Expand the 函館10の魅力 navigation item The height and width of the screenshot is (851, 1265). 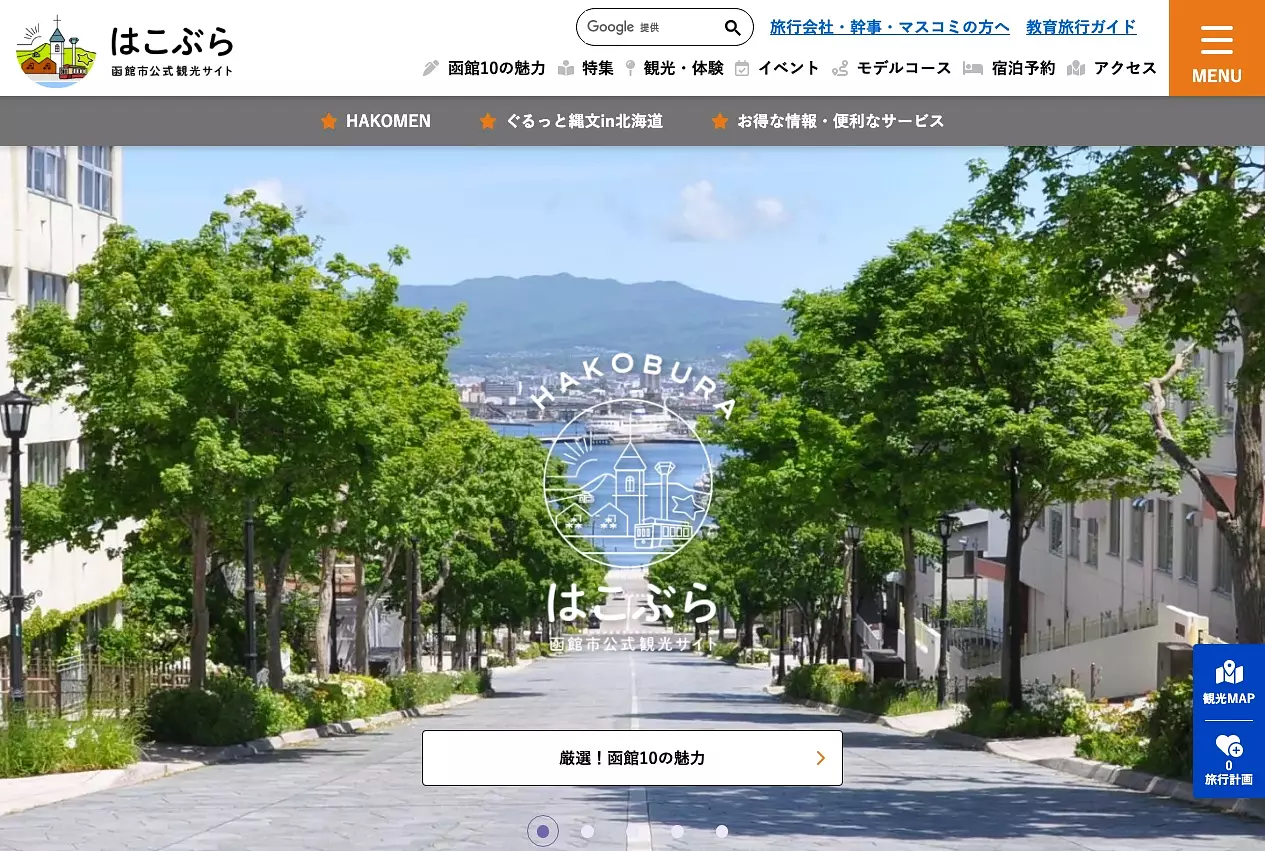[x=496, y=68]
